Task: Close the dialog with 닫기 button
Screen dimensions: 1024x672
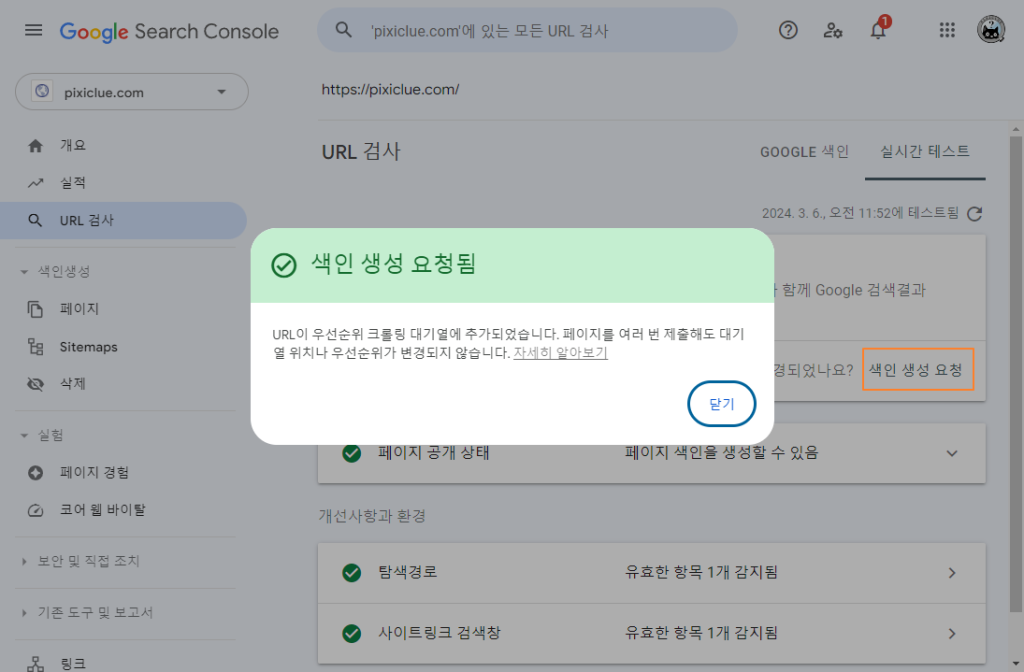Action: (x=722, y=404)
